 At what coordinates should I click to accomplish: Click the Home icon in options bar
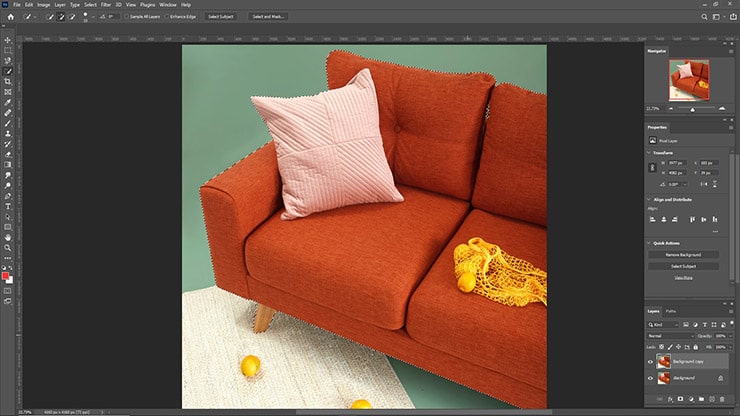pos(10,17)
